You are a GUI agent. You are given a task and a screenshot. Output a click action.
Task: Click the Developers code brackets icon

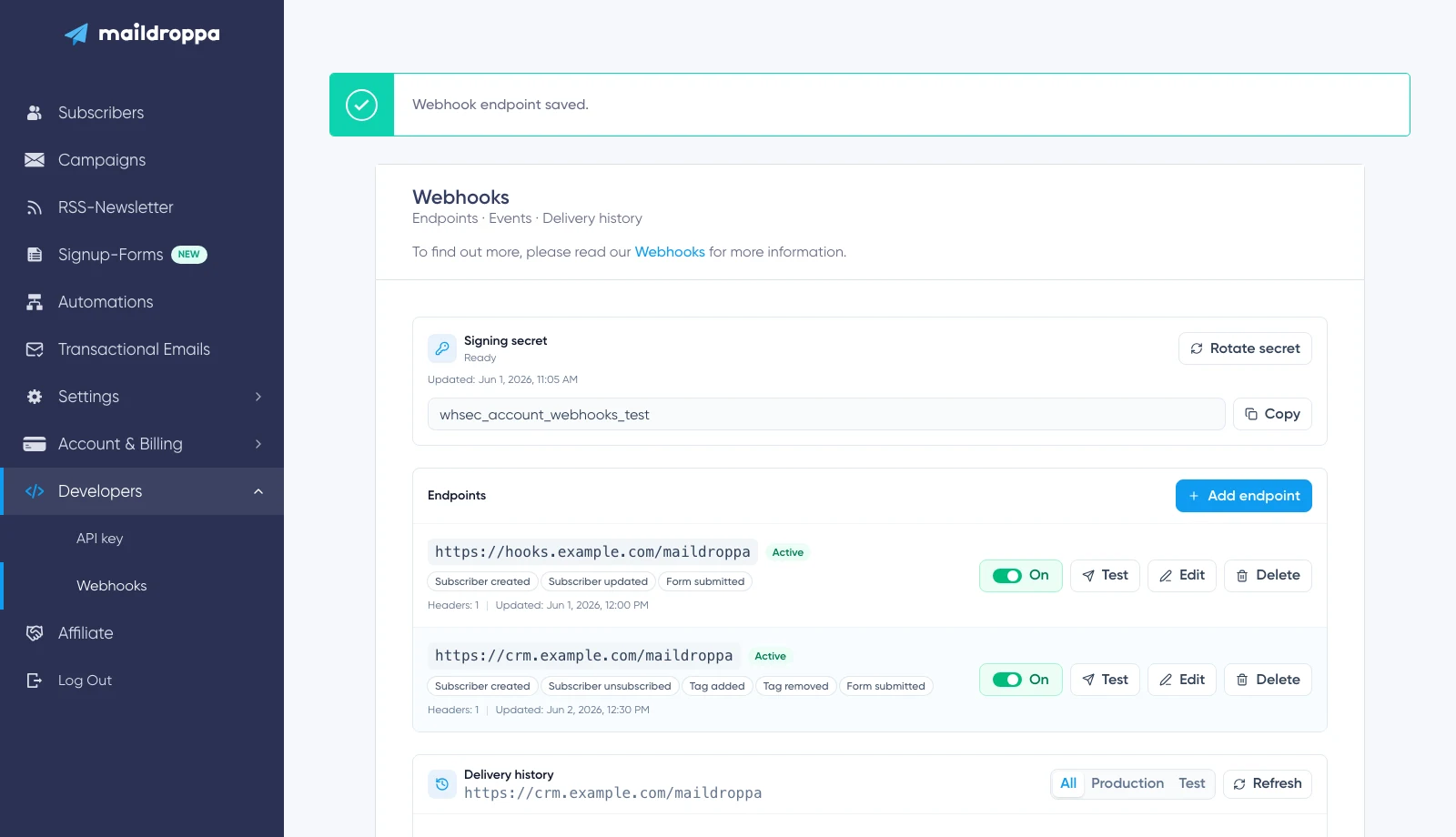pyautogui.click(x=35, y=491)
